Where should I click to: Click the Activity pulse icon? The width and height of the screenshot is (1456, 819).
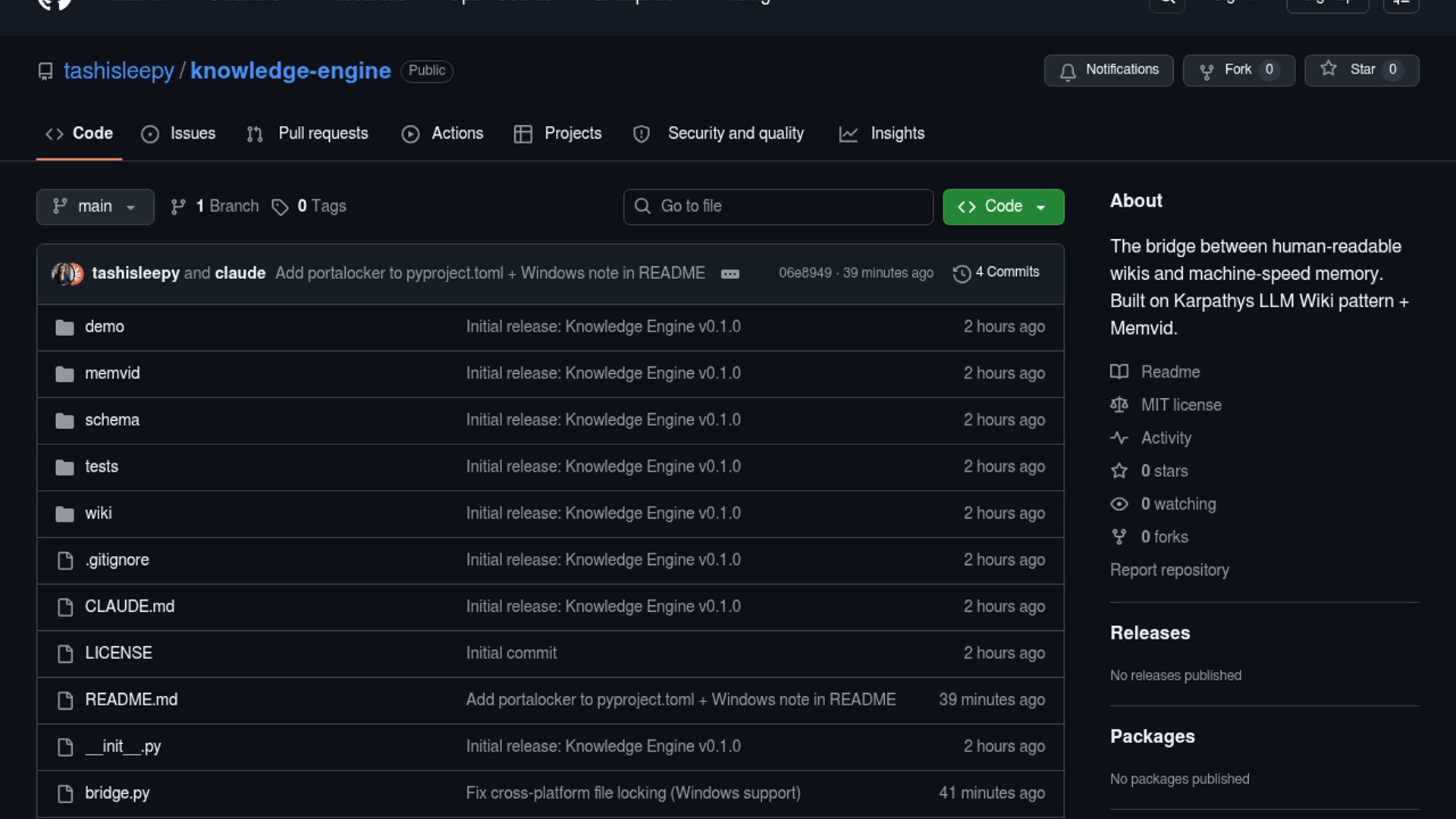coord(1119,438)
